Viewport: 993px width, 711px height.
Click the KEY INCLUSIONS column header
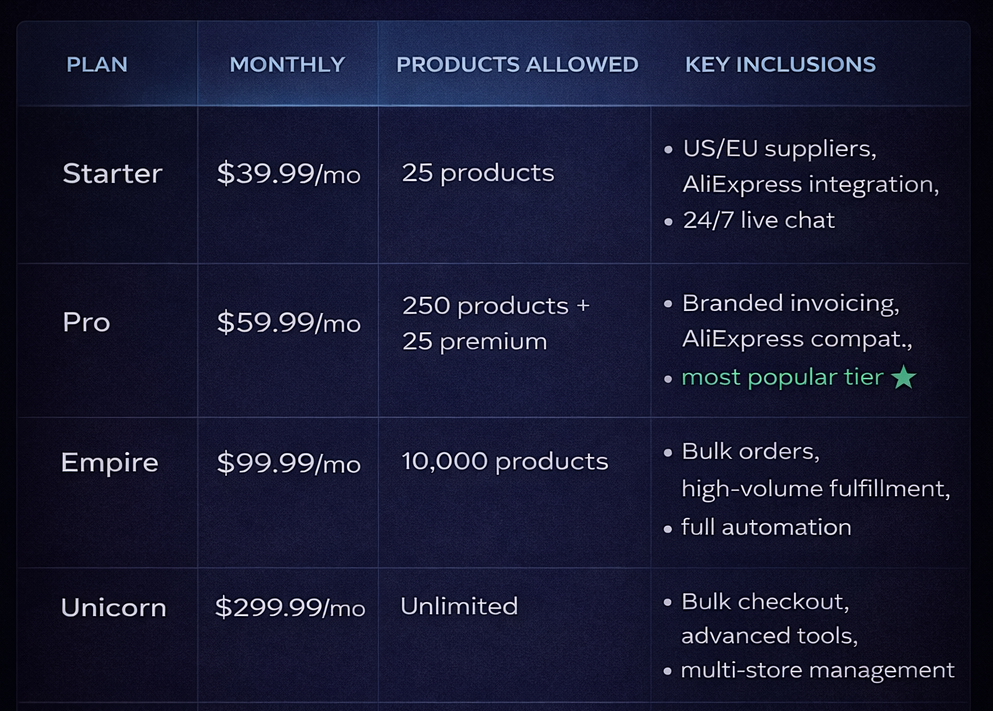coord(780,65)
